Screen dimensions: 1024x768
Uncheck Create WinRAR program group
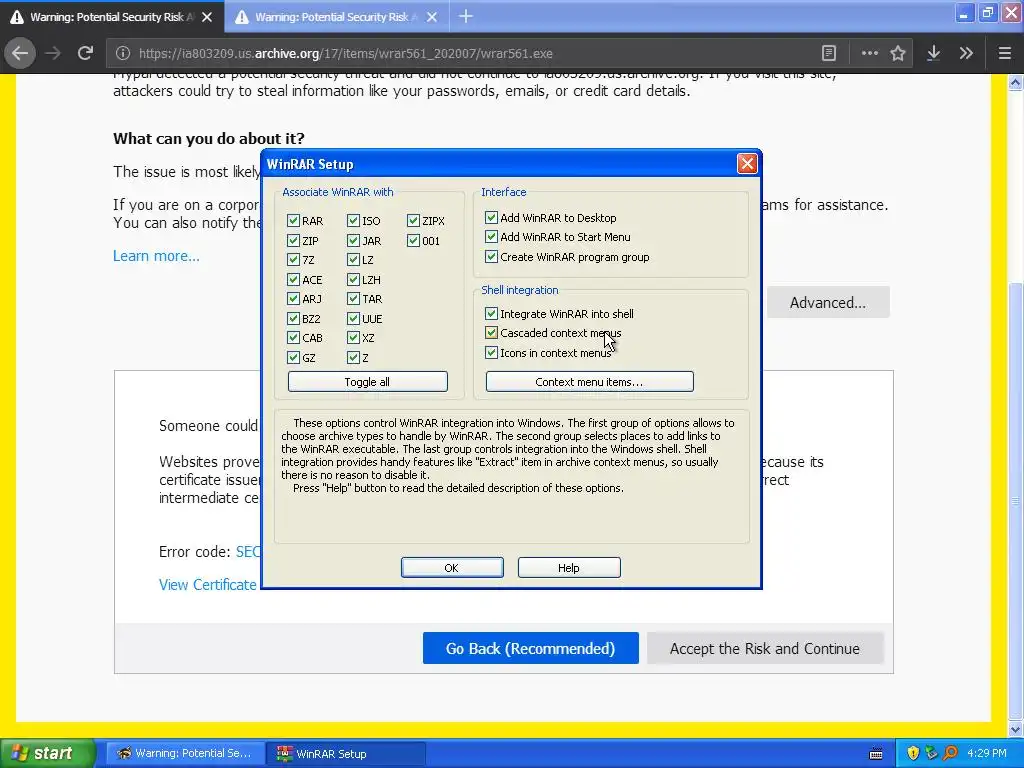(x=491, y=257)
